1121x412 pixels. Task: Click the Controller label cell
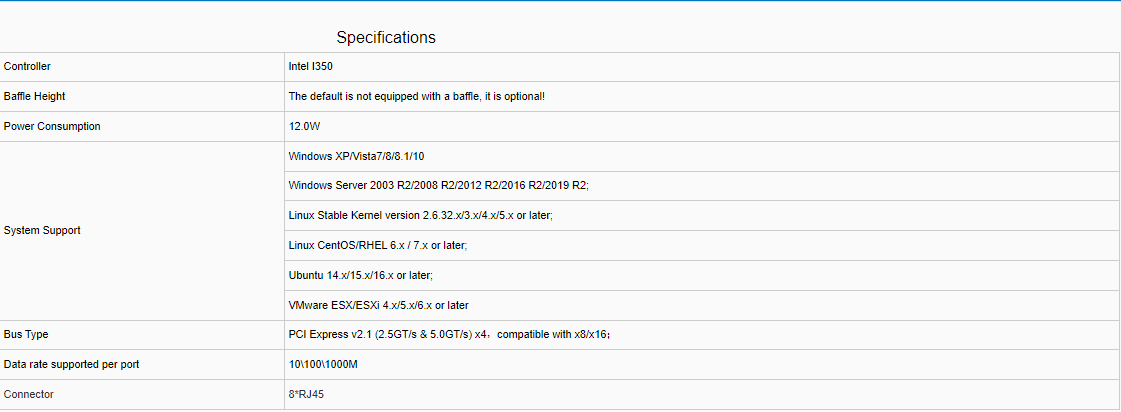tap(27, 67)
